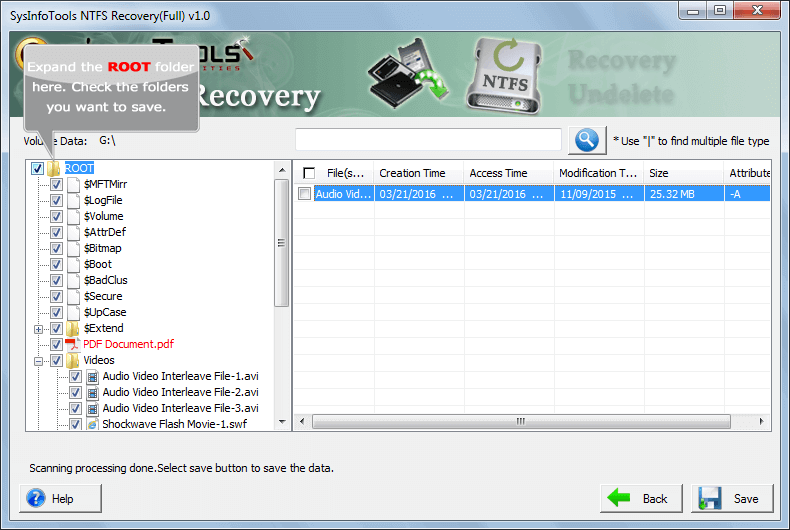Select the ROOT tree item label
This screenshot has width=790, height=530.
[79, 168]
